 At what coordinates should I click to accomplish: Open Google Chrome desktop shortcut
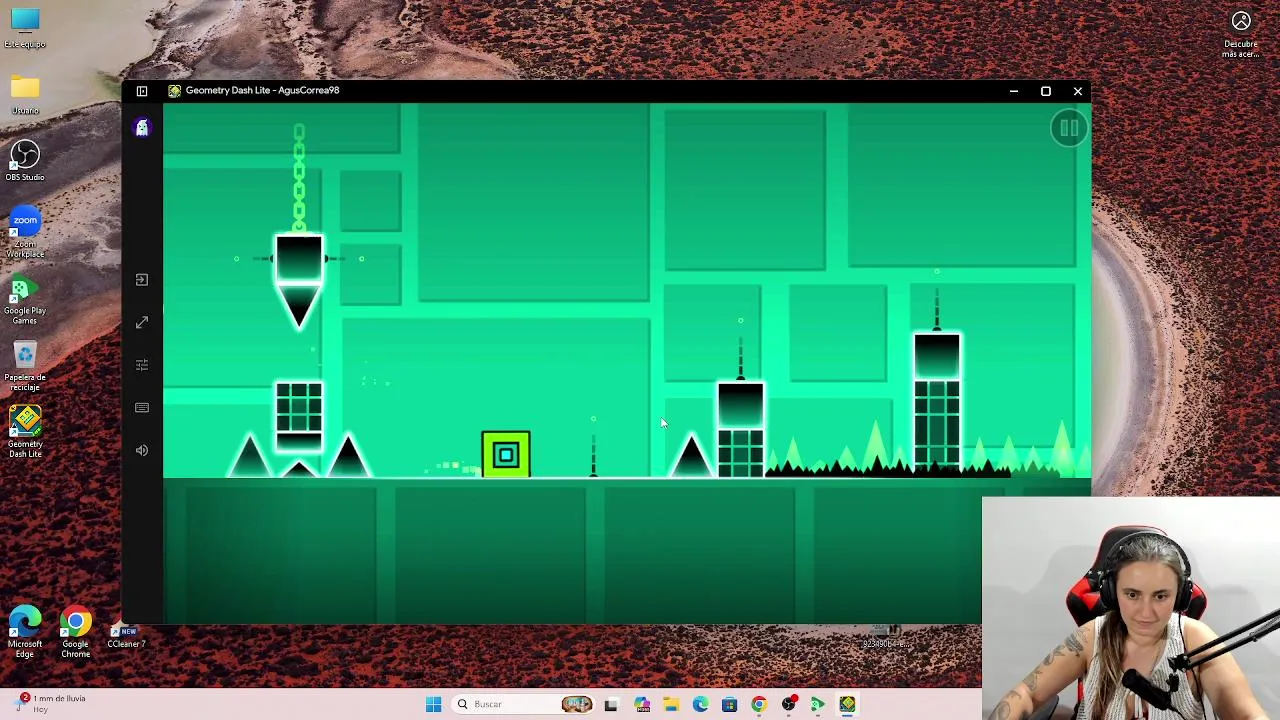[76, 632]
